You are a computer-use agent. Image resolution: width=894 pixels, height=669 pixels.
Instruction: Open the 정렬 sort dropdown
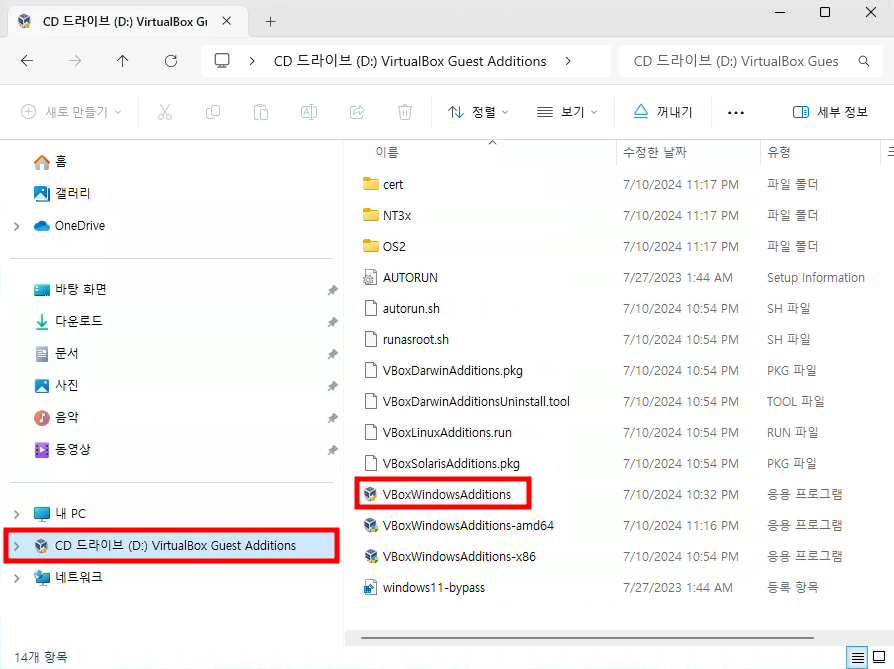tap(478, 112)
